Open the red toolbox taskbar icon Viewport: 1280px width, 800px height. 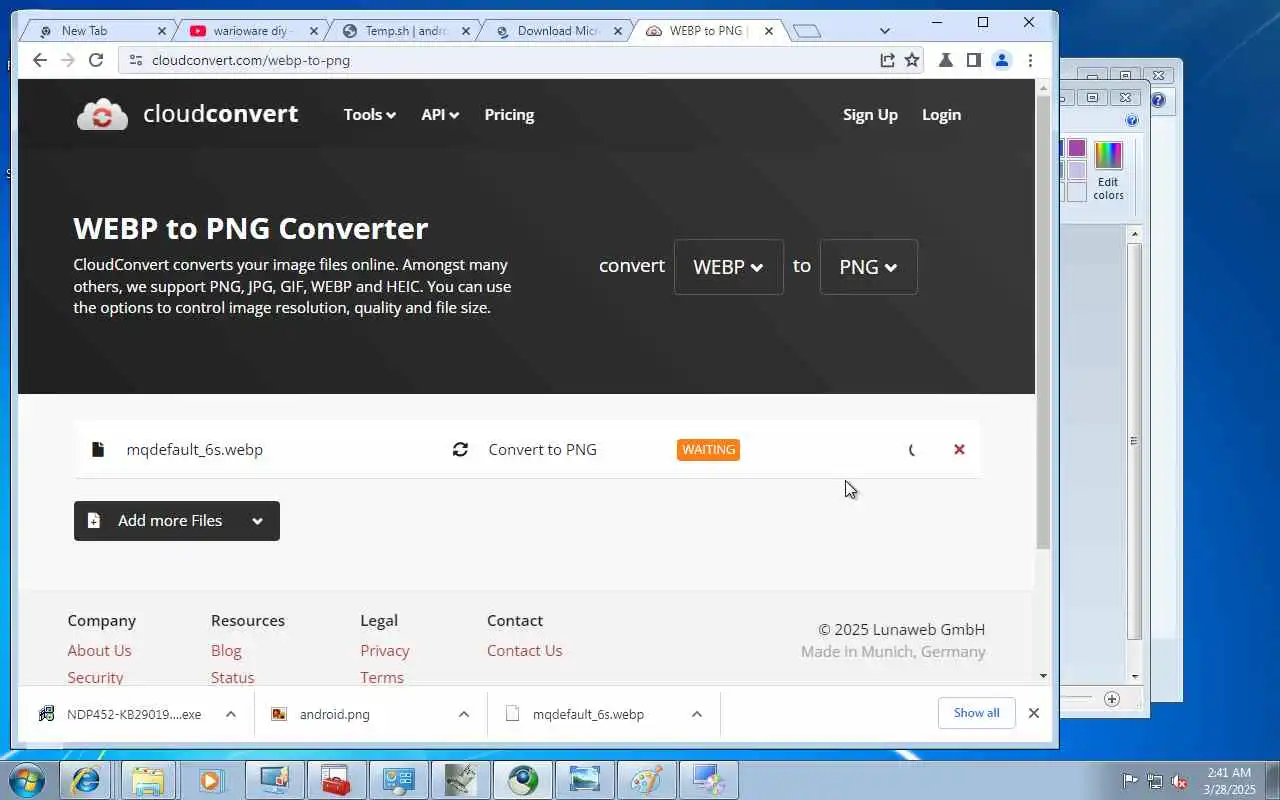point(335,779)
